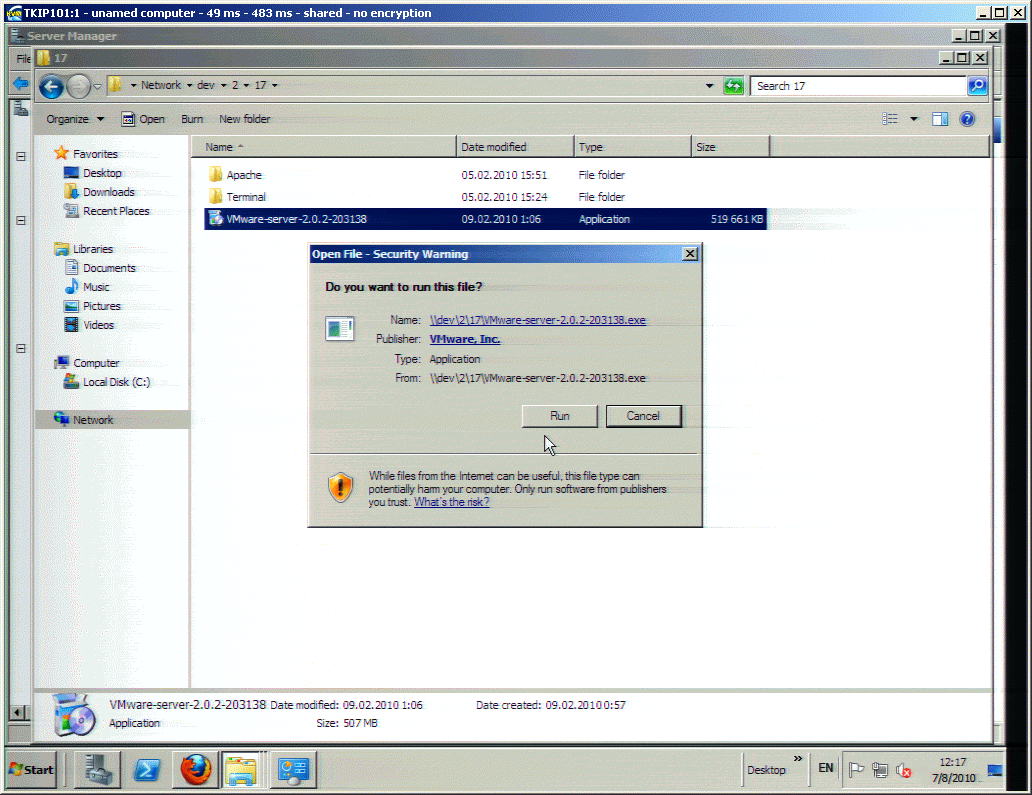1032x795 pixels.
Task: Select Pictures in the navigation pane
Action: [93, 307]
